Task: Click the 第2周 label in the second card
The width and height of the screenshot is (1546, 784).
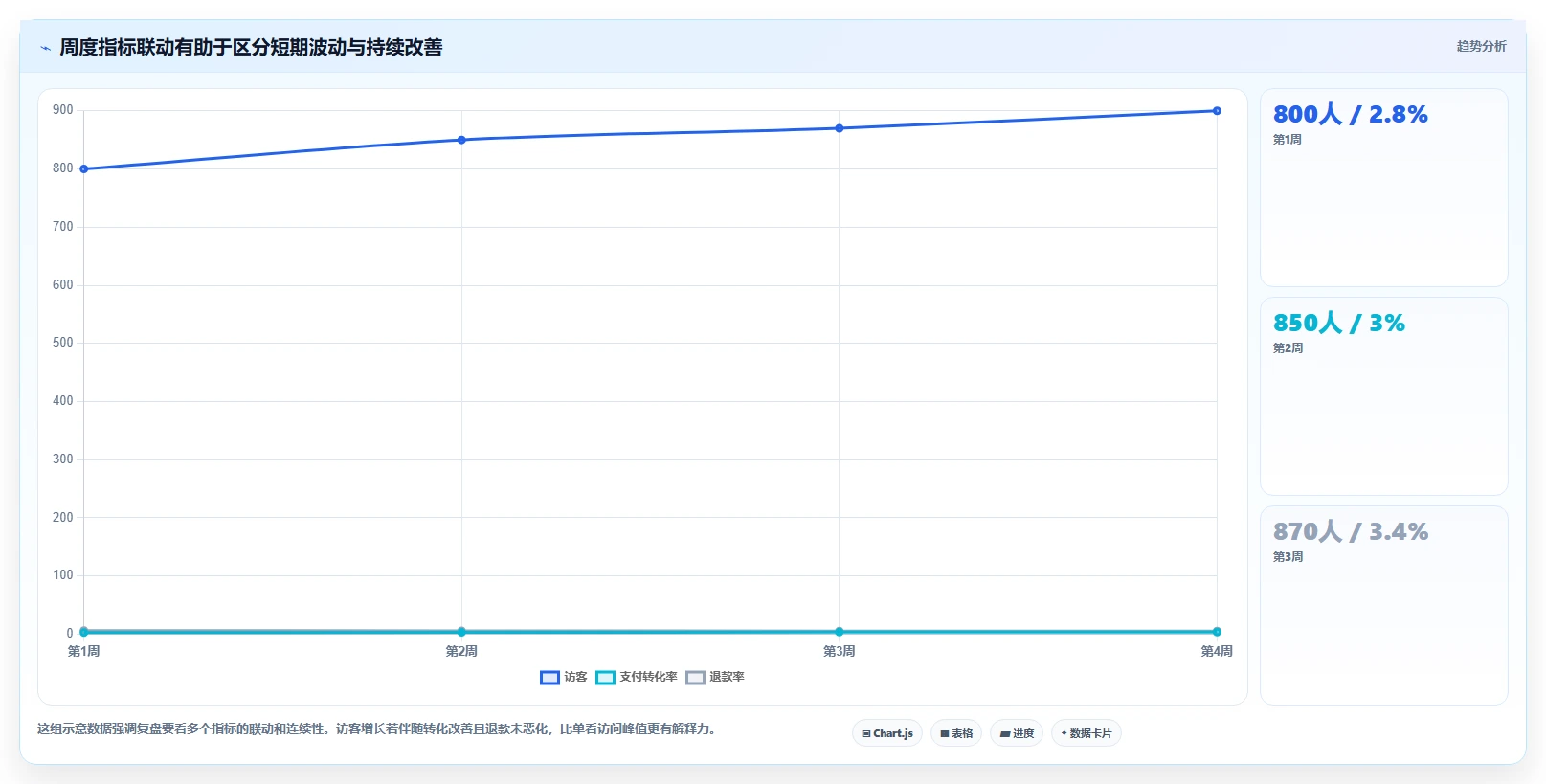Action: [1288, 348]
